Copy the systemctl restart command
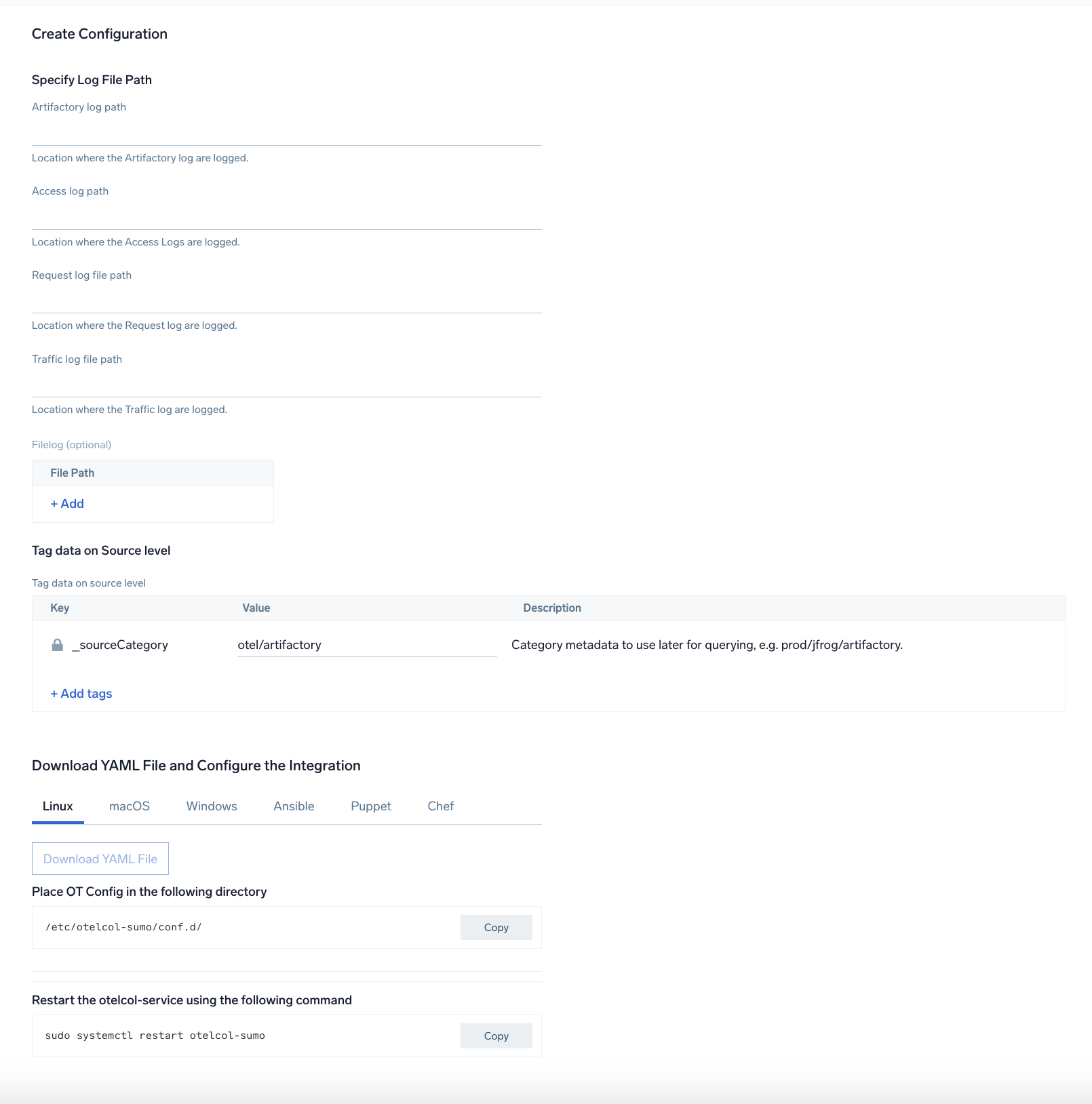Screen dimensions: 1092x1104 pyautogui.click(x=496, y=1036)
